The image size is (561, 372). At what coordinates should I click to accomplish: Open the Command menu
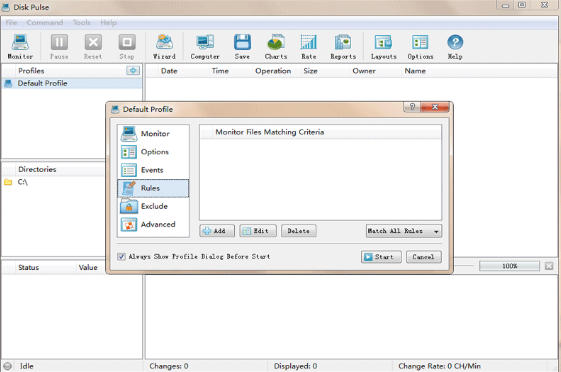click(x=45, y=23)
